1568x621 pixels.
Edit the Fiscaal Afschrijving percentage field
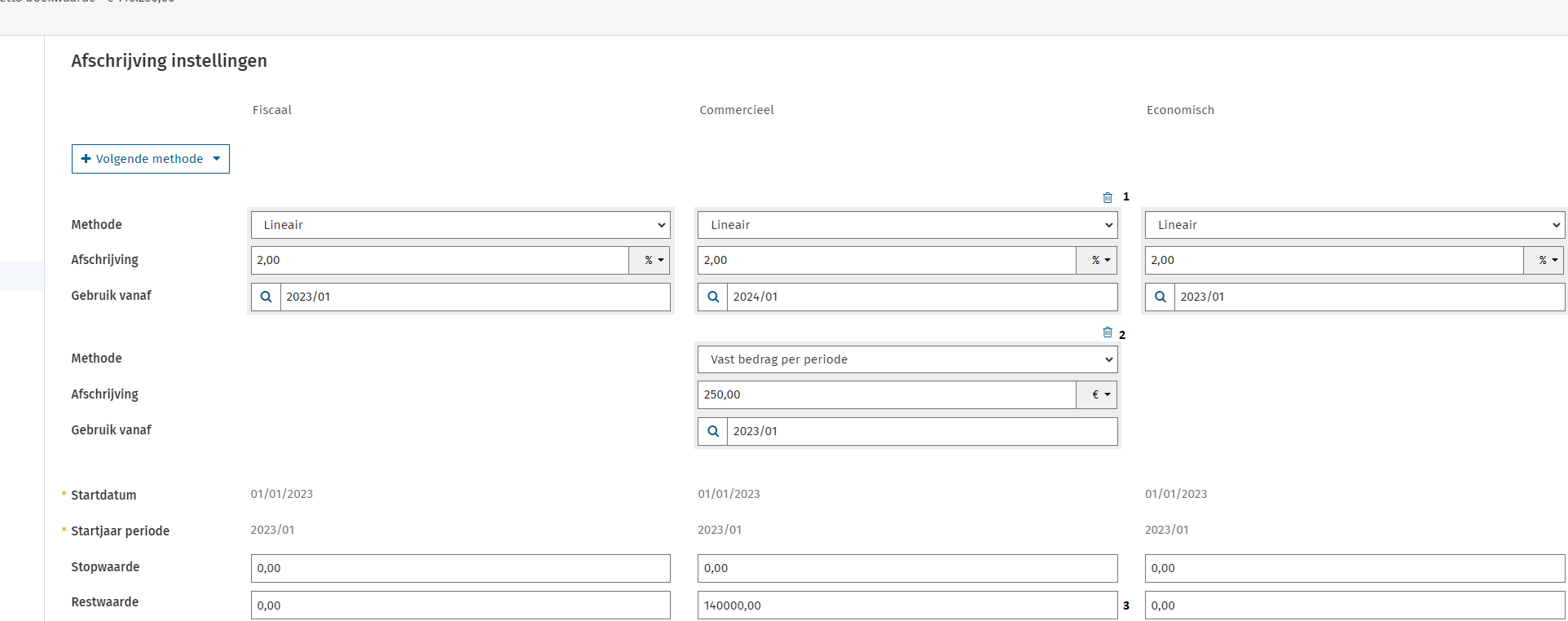click(x=439, y=260)
